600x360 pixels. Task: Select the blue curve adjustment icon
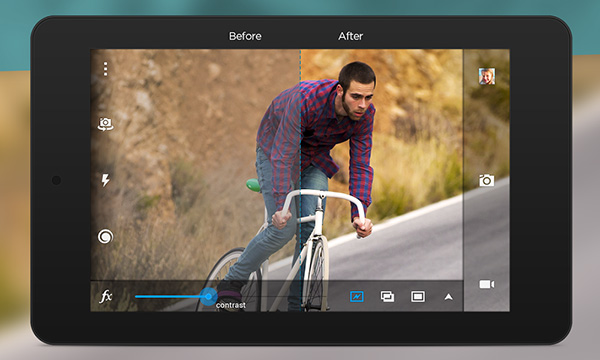[x=357, y=296]
